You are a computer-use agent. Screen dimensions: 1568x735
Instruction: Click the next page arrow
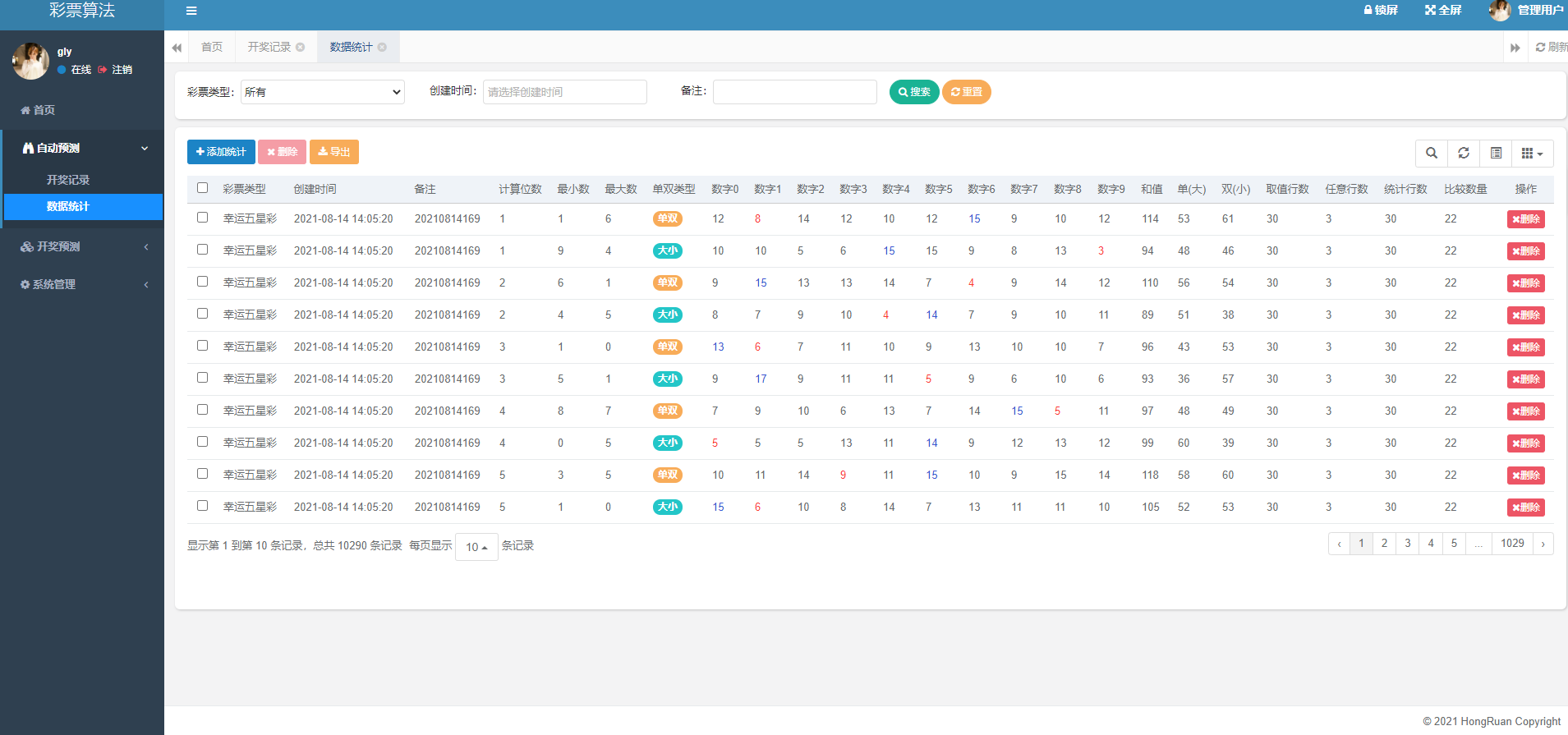pyautogui.click(x=1543, y=544)
